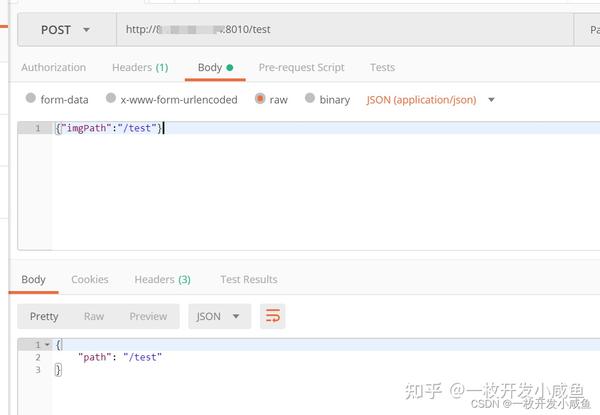Collapse the JSON response fold arrow on line 1

tap(47, 345)
